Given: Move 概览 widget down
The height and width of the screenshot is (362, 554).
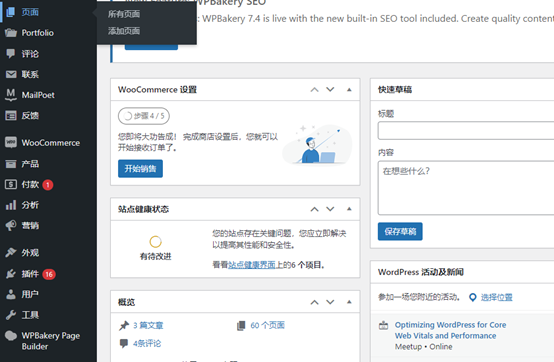Looking at the screenshot, I should coord(330,302).
